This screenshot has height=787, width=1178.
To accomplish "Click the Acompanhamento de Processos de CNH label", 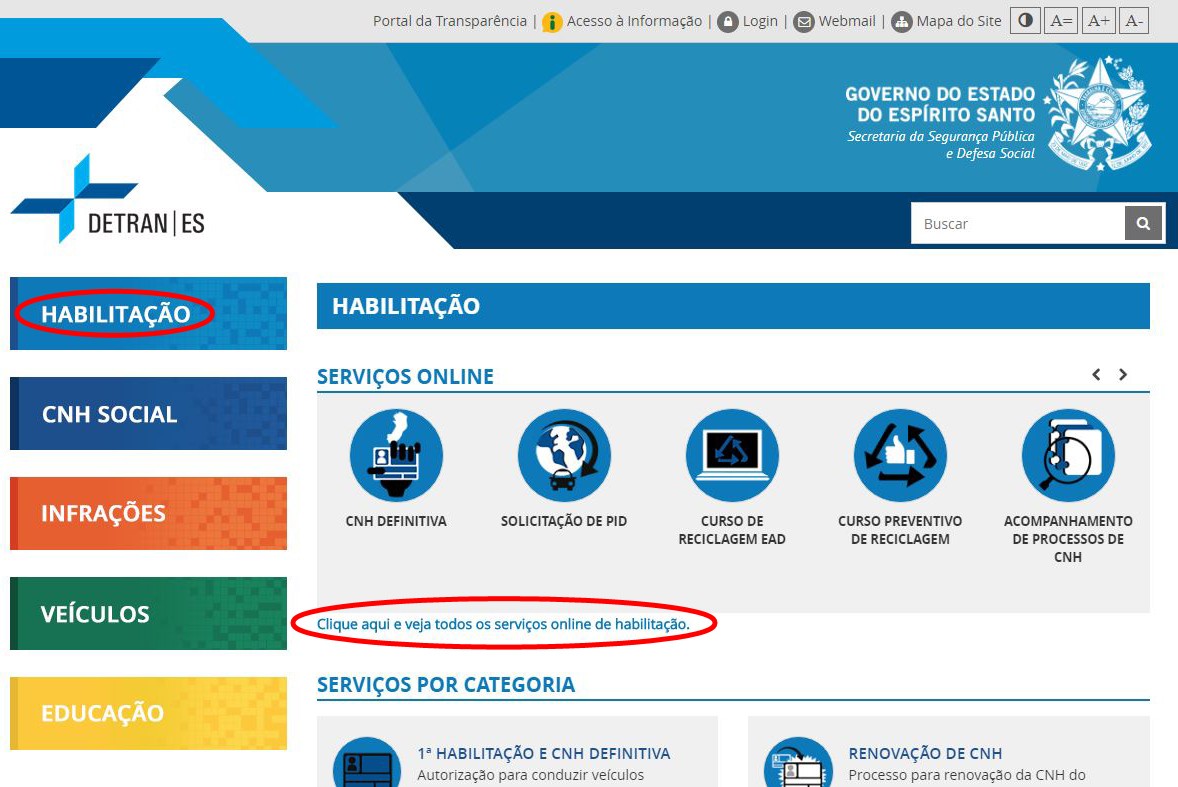I will click(1068, 539).
